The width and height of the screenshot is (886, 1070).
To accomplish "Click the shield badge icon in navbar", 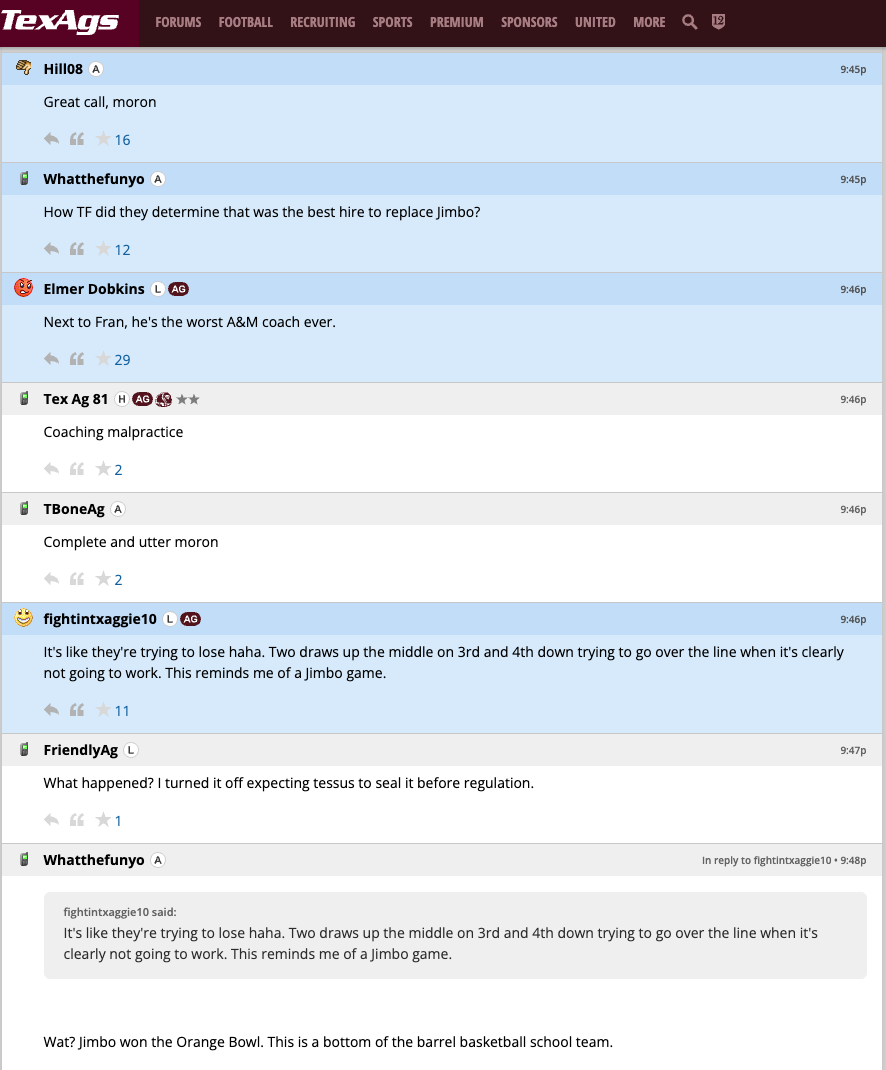I will 718,22.
